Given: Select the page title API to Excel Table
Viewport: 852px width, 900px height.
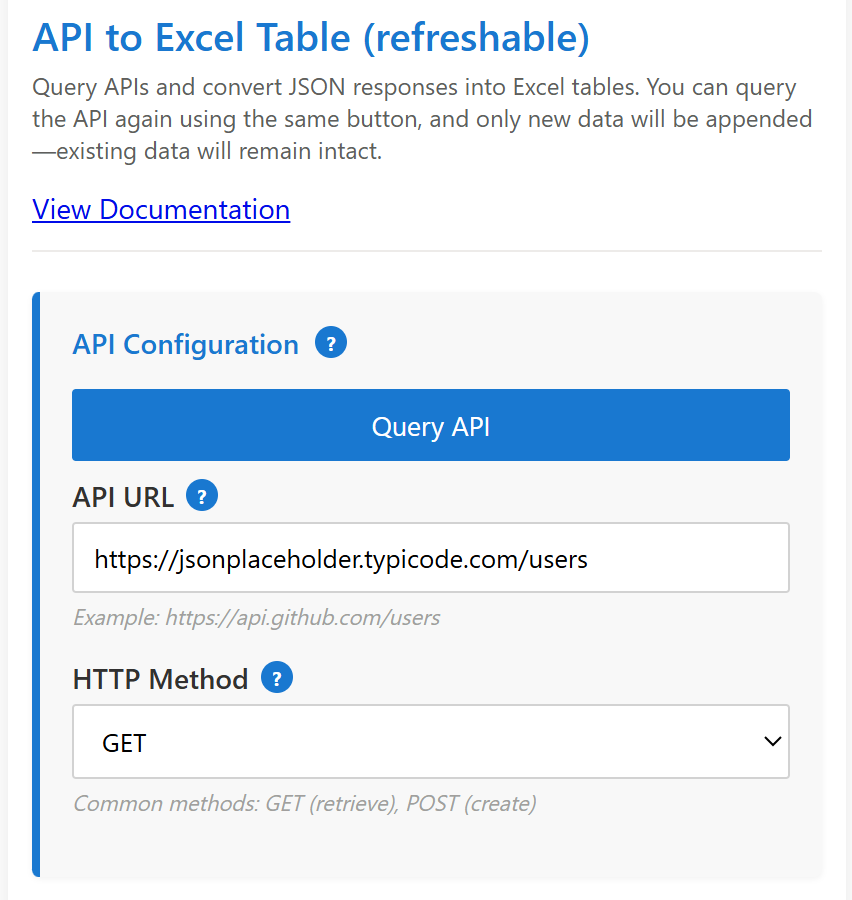Looking at the screenshot, I should (x=311, y=38).
